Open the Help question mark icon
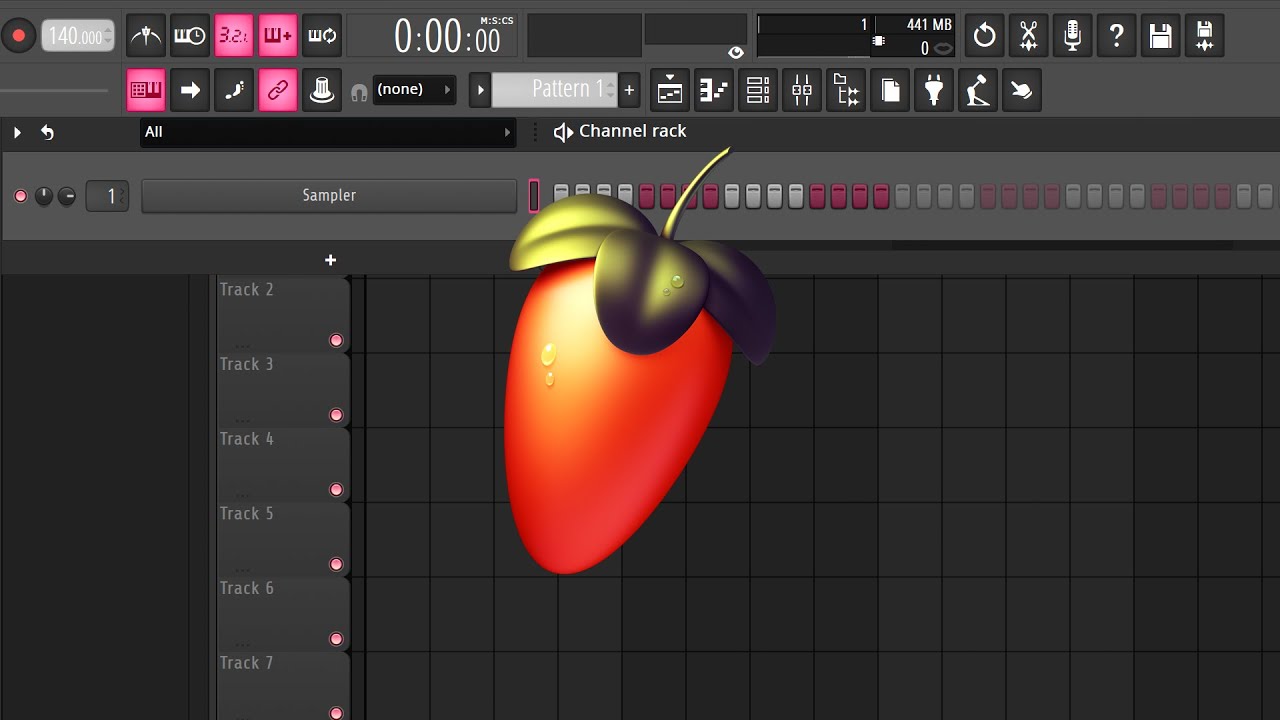 1116,35
